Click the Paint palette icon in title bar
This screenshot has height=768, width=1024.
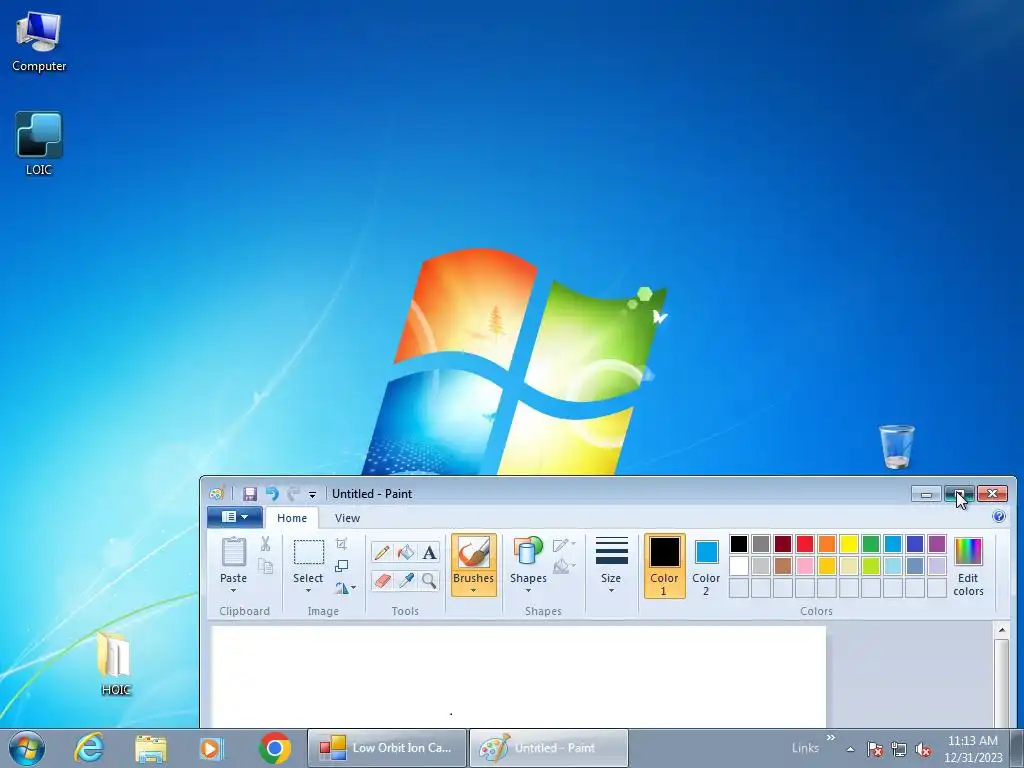(216, 494)
